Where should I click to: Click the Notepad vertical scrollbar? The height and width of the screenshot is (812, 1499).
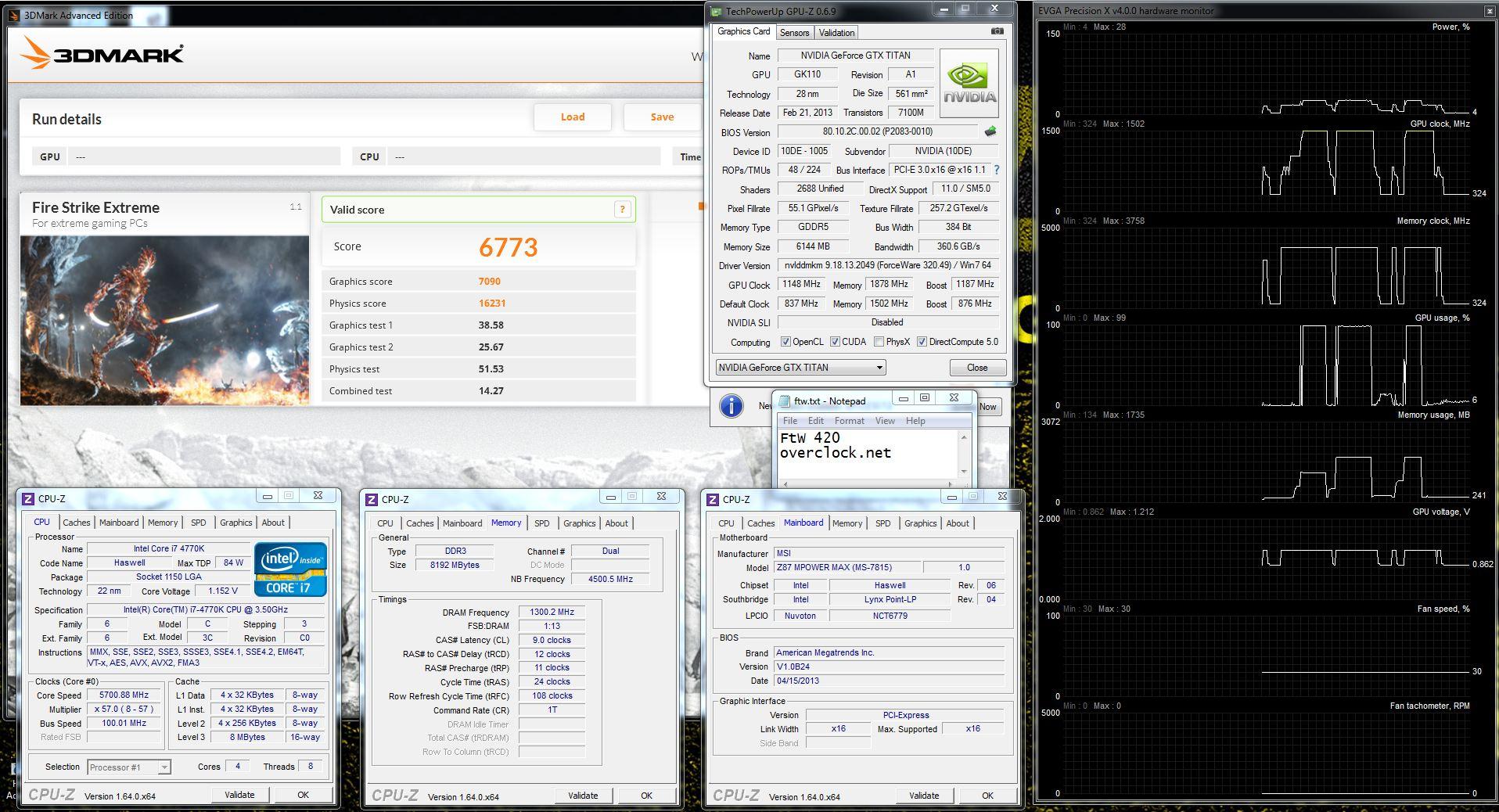pos(964,454)
